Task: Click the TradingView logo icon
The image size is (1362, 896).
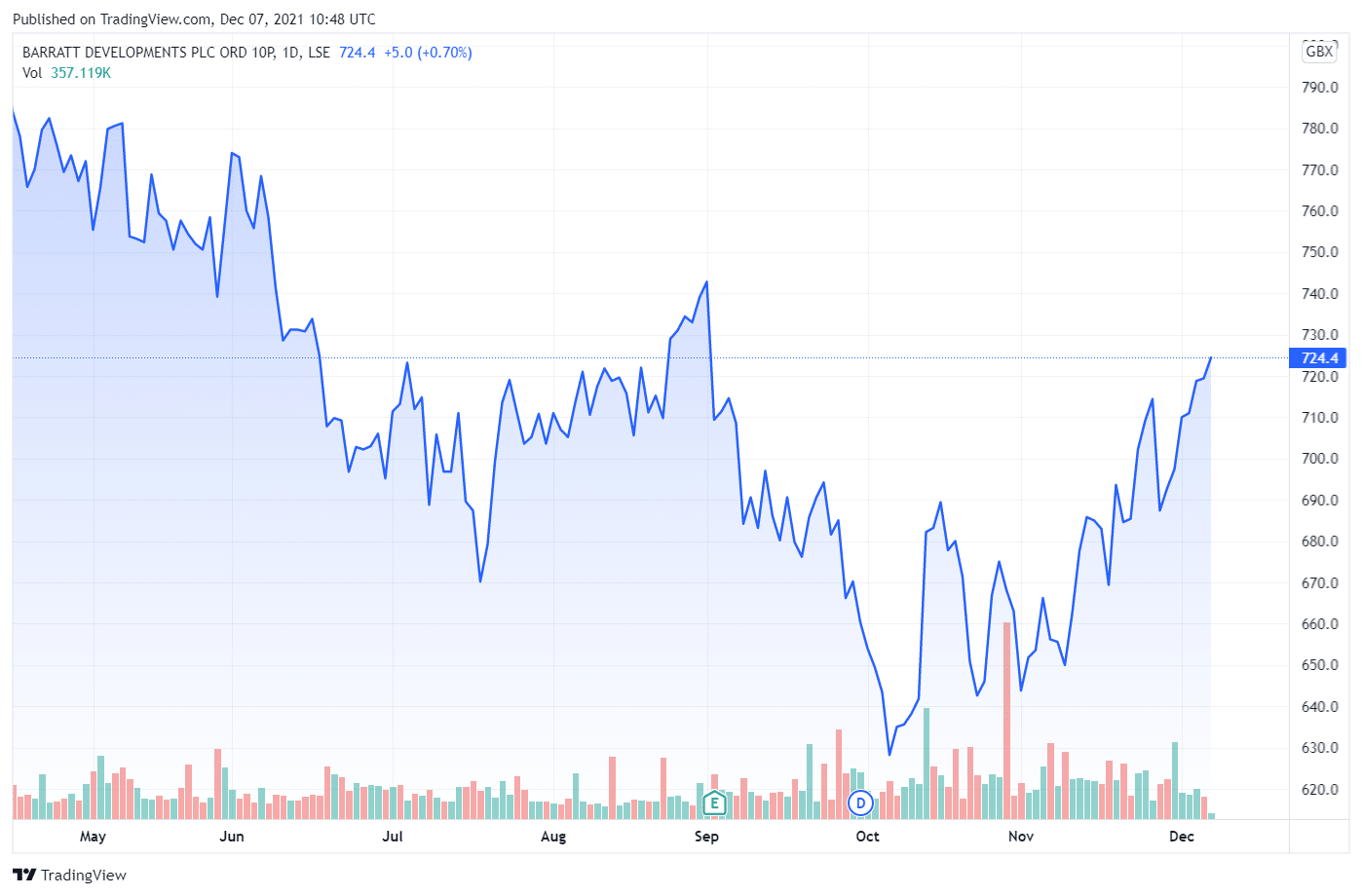Action: point(24,875)
